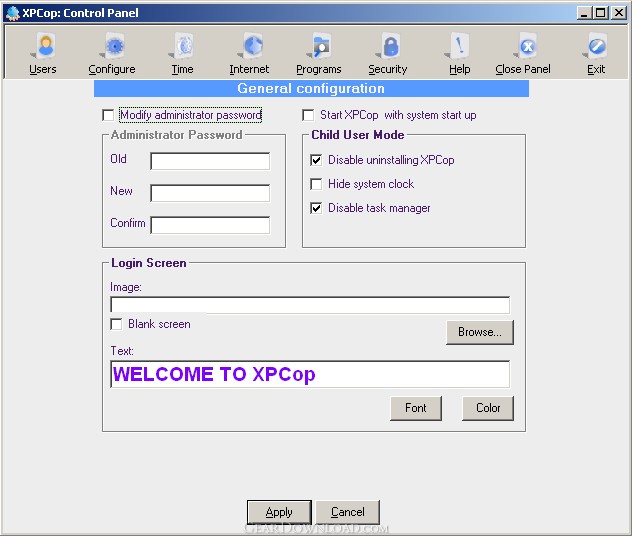This screenshot has width=632, height=536.
Task: Click the XPCop title bar app icon
Action: tap(12, 13)
